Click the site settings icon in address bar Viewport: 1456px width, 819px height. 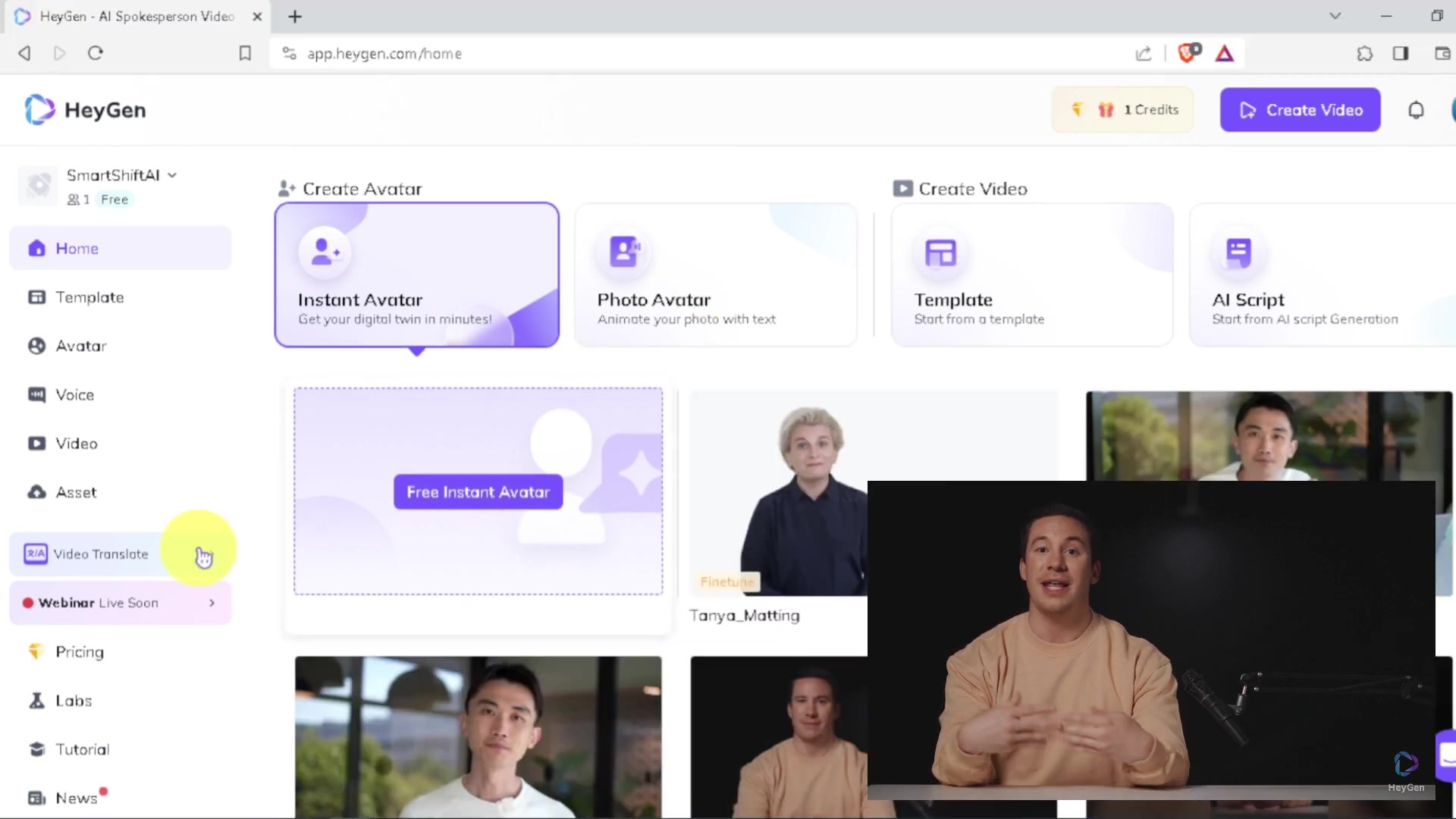(289, 53)
